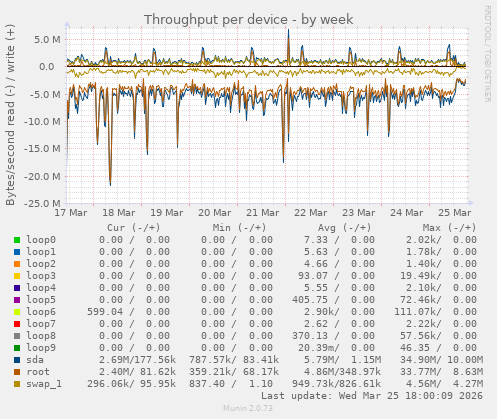Image resolution: width=497 pixels, height=419 pixels.
Task: Select the 'swap_1' legend label
Action: [x=44, y=384]
